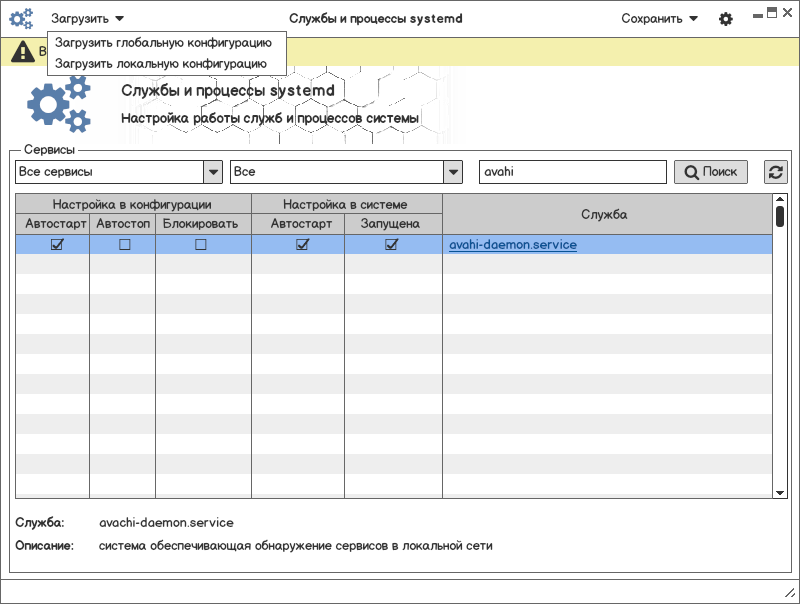Open settings via the gear icon

(726, 19)
